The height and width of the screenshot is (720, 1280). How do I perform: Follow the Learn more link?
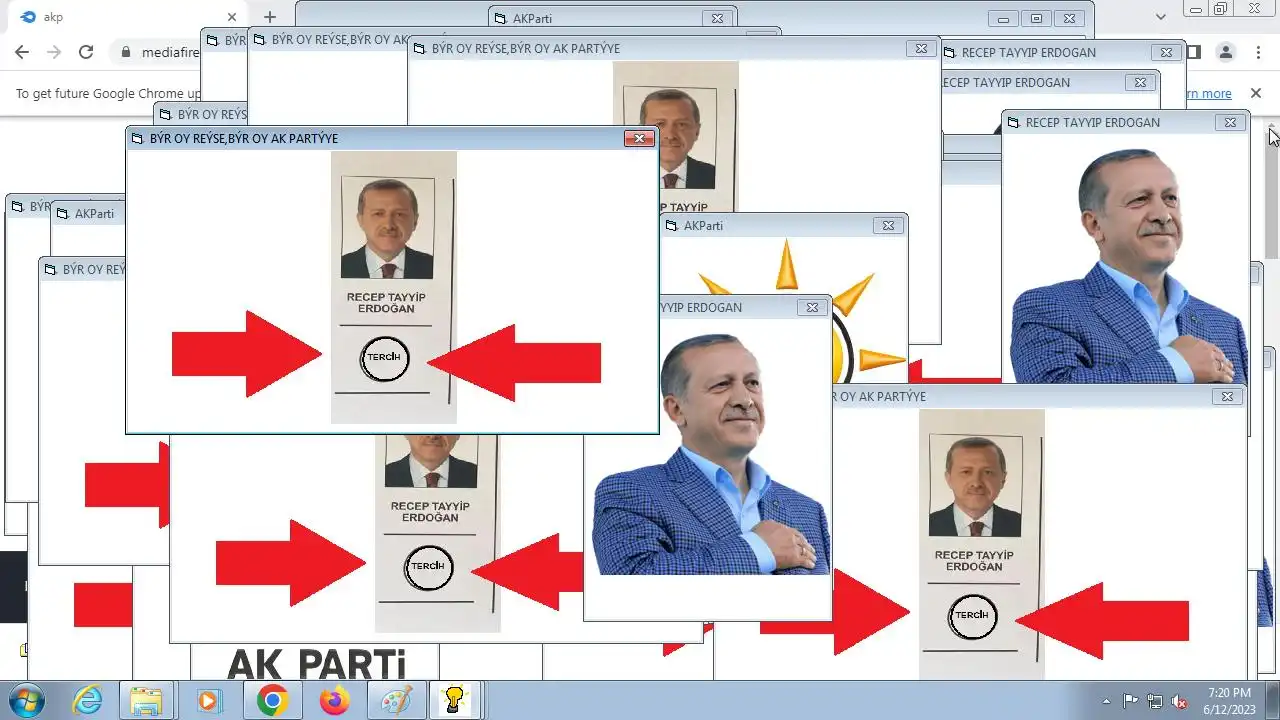[x=1209, y=93]
